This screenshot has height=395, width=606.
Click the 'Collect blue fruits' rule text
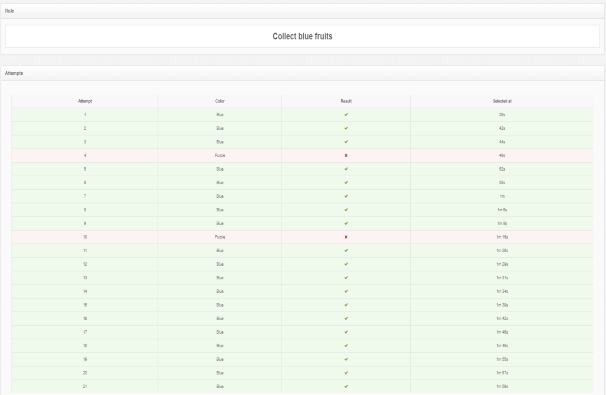pyautogui.click(x=302, y=36)
